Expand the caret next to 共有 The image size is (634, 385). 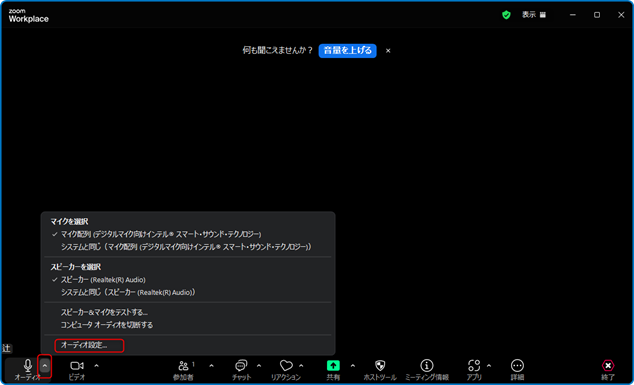click(353, 366)
